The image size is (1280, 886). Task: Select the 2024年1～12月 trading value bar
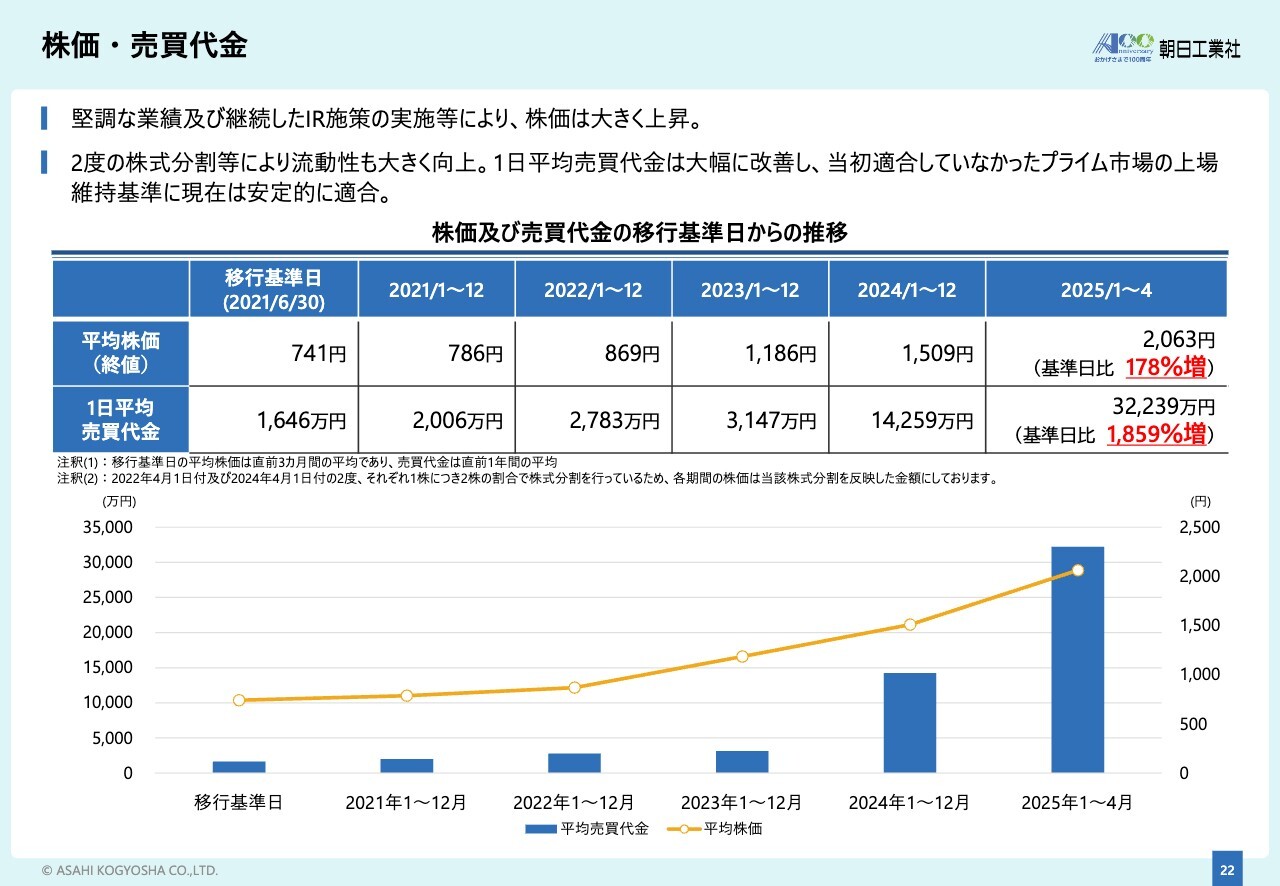coord(910,722)
